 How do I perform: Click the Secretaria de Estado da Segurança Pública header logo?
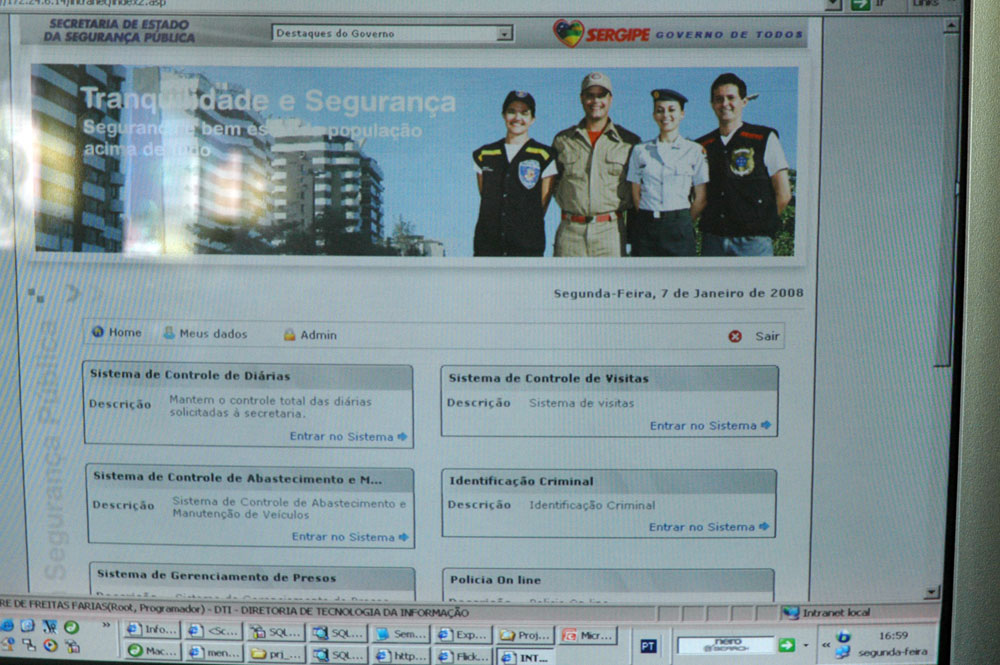click(119, 31)
